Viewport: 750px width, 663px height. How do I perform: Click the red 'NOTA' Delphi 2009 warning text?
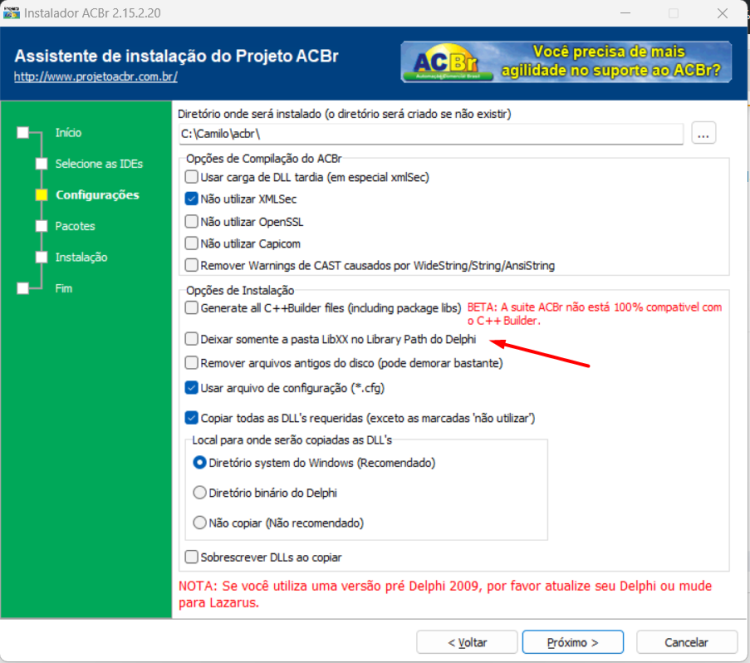[x=445, y=594]
